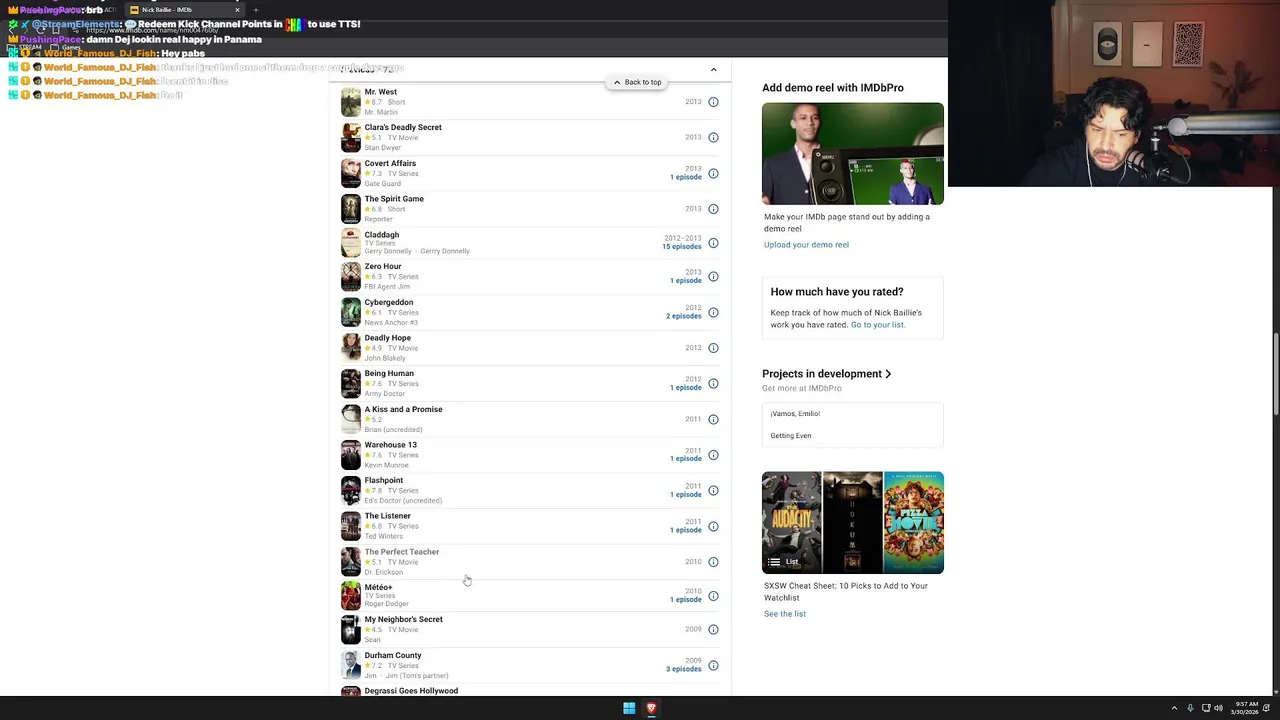Screen dimensions: 1280x720
Task: Open The Perfect Teacher title link
Action: [x=401, y=552]
